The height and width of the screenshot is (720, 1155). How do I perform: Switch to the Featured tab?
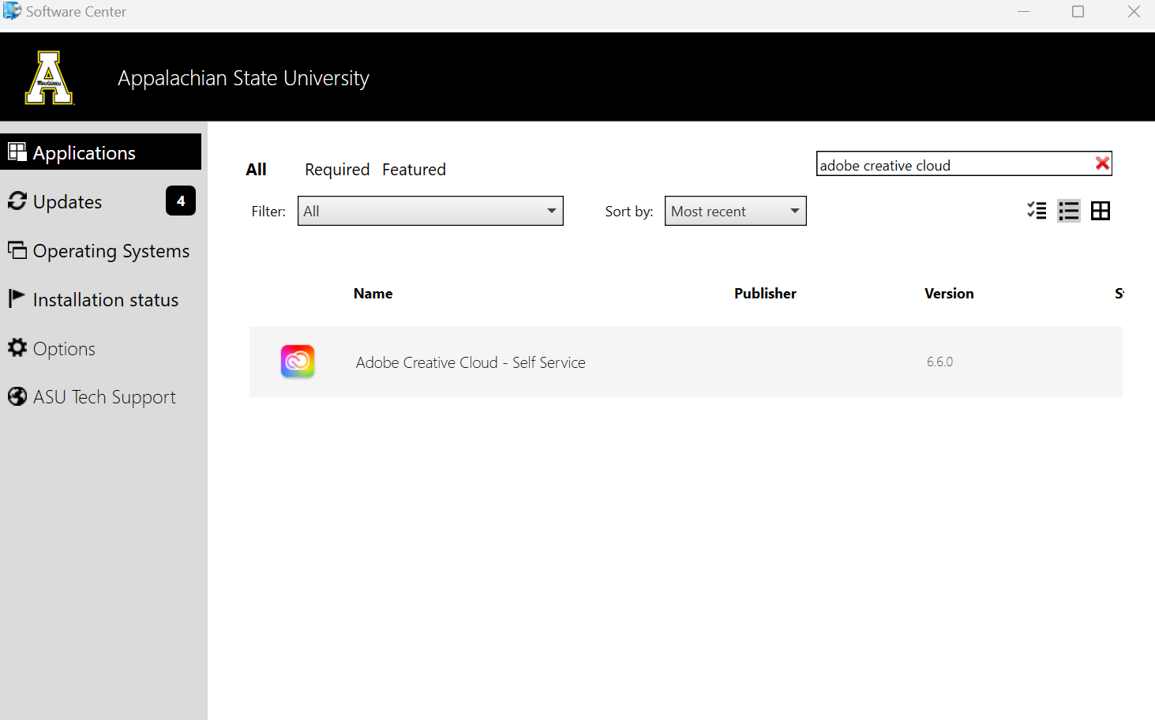414,170
